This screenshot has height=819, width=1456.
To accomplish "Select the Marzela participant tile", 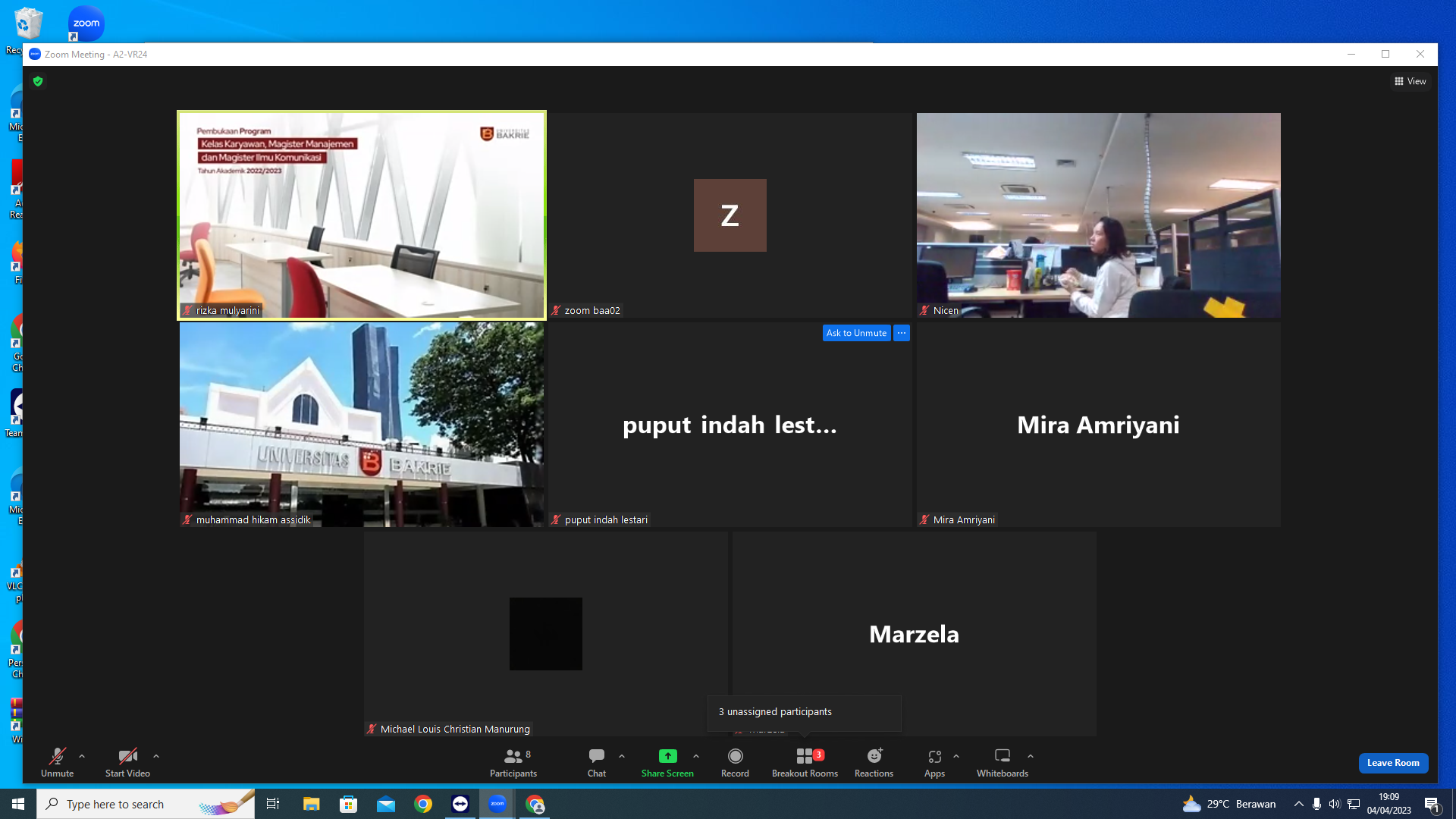I will coord(915,634).
